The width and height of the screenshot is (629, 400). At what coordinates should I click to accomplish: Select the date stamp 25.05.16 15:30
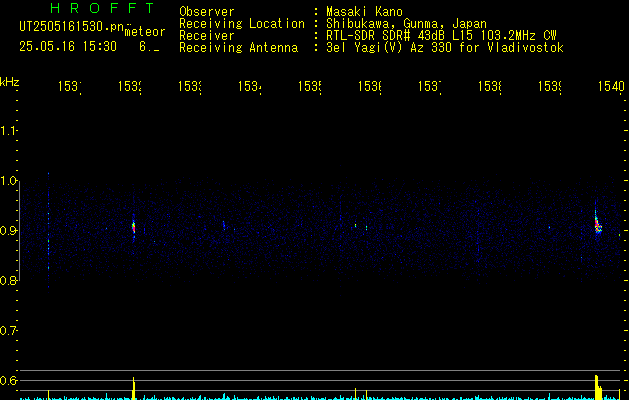(68, 47)
